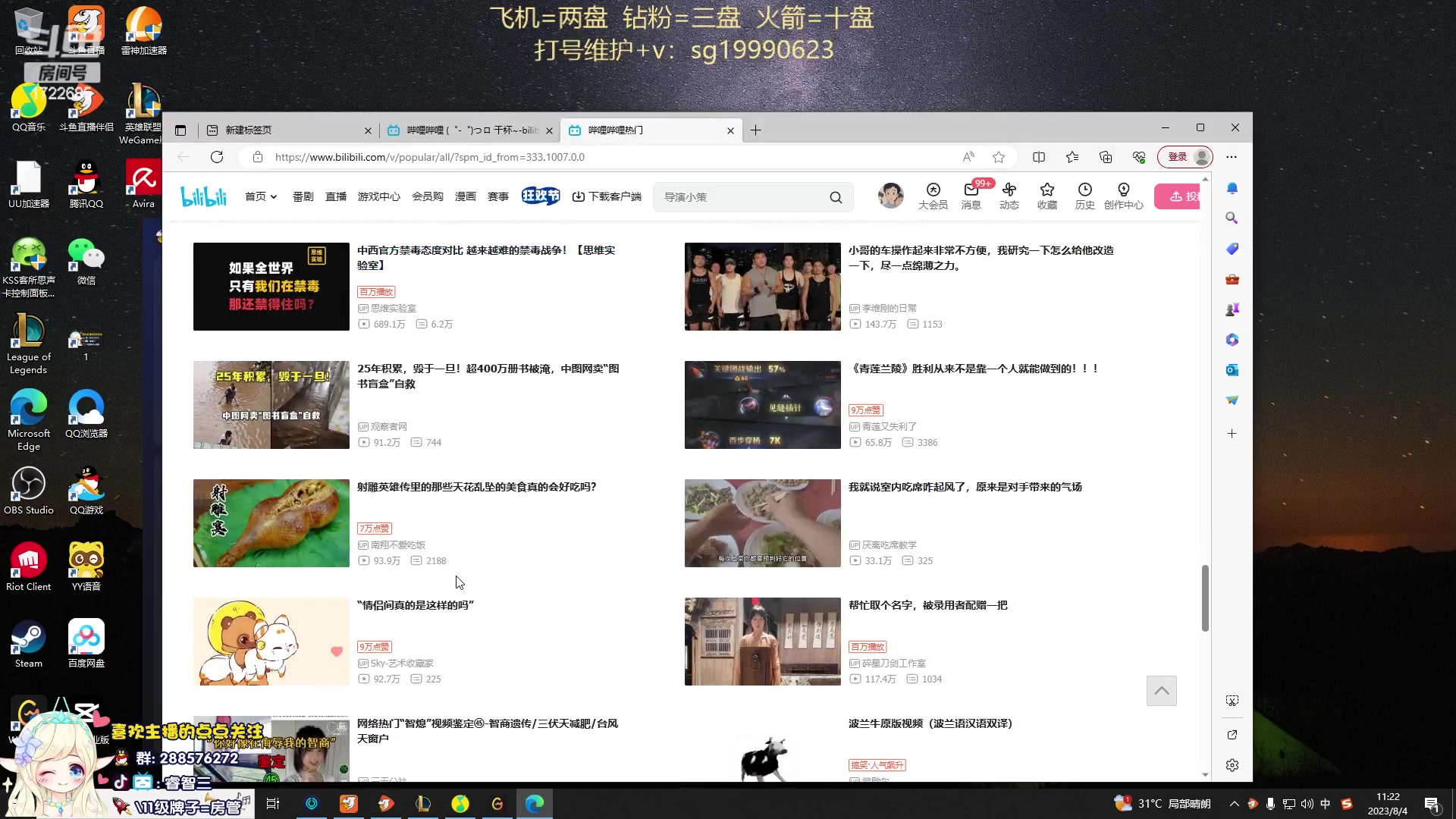This screenshot has width=1456, height=819.
Task: Open OBS Studio desktop icon
Action: 29,491
